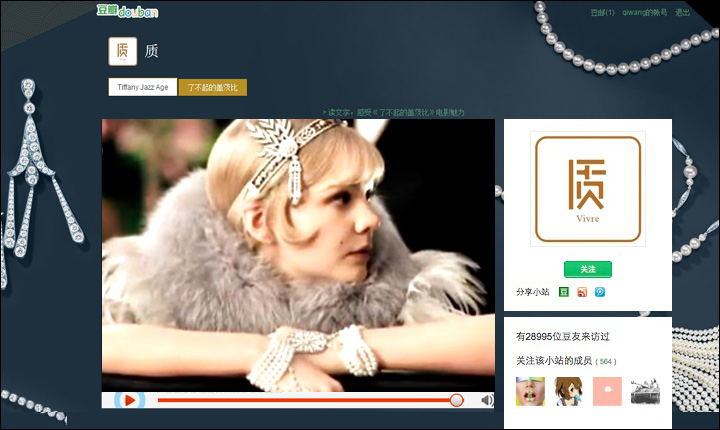Viewport: 720px width, 430px height.
Task: Switch to the 了不起的盖茨比 tab
Action: pyautogui.click(x=213, y=87)
